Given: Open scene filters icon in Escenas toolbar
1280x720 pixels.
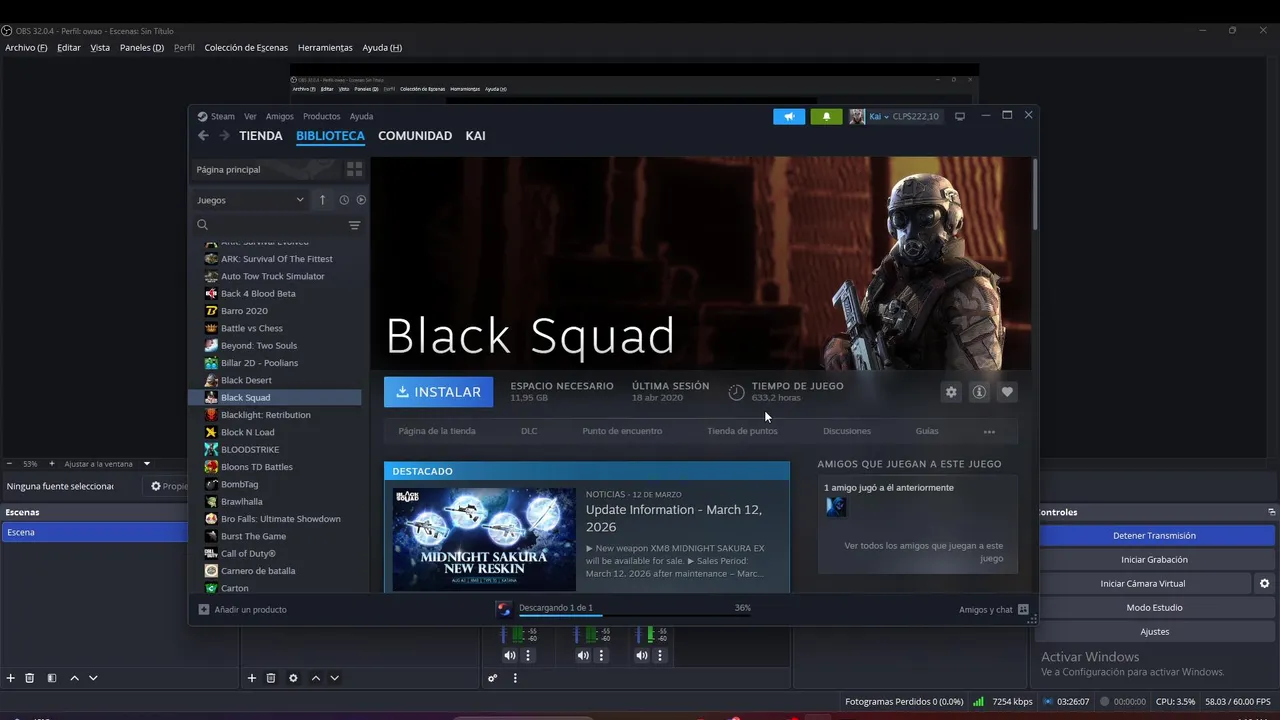Looking at the screenshot, I should point(52,678).
